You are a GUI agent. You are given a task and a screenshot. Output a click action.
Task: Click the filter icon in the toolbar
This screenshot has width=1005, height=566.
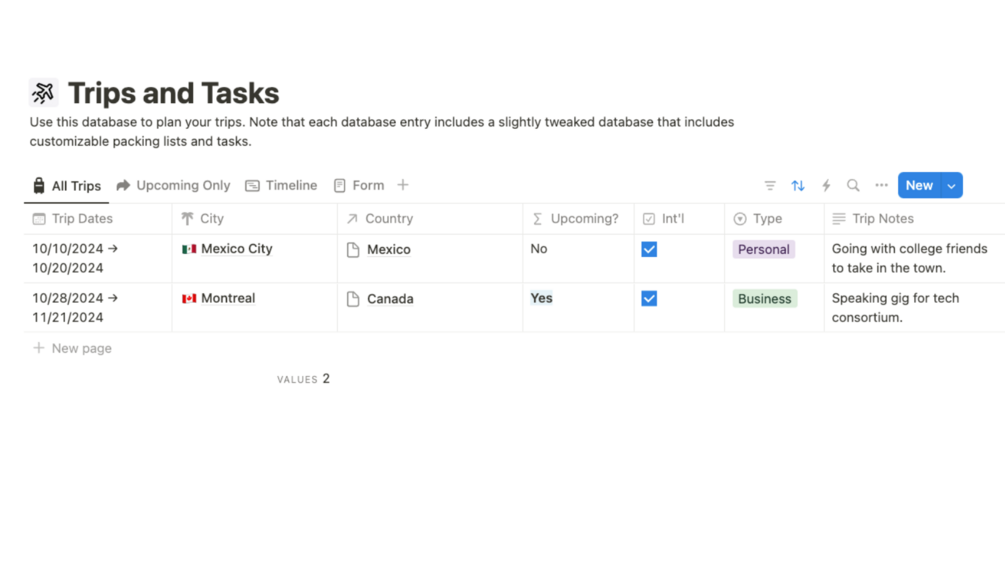pos(770,185)
